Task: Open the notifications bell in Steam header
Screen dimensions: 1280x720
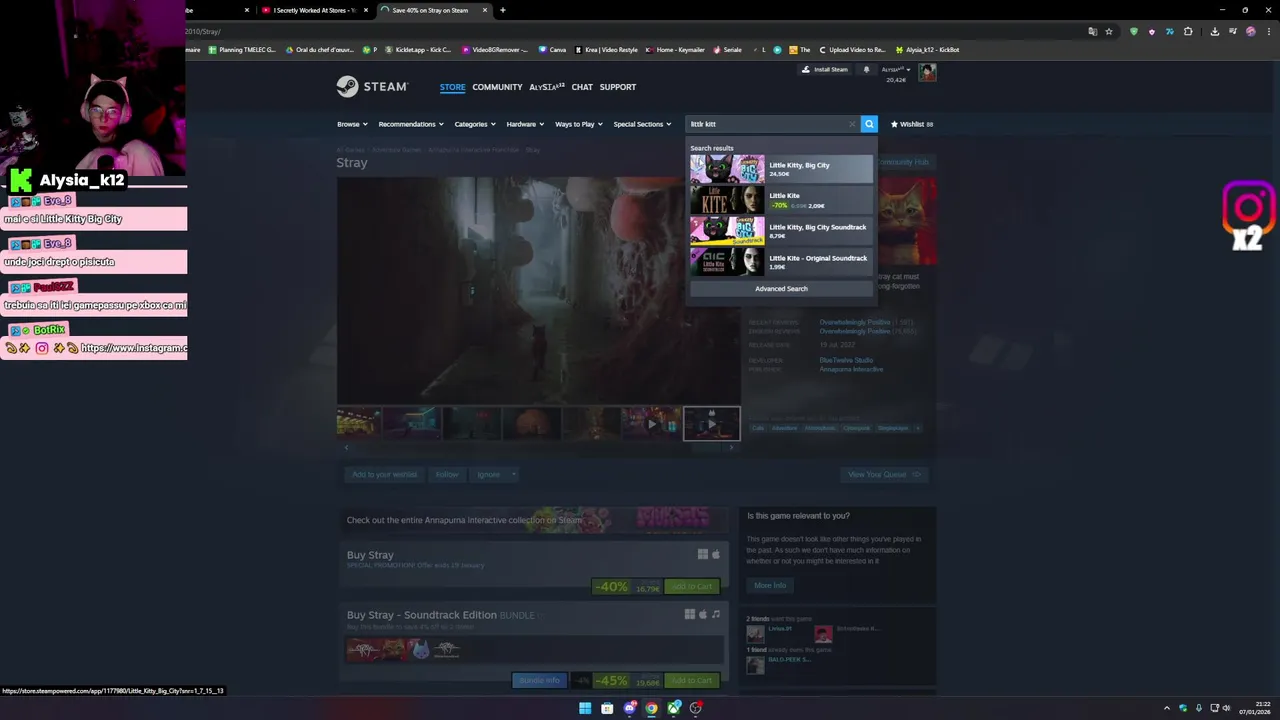Action: click(866, 70)
